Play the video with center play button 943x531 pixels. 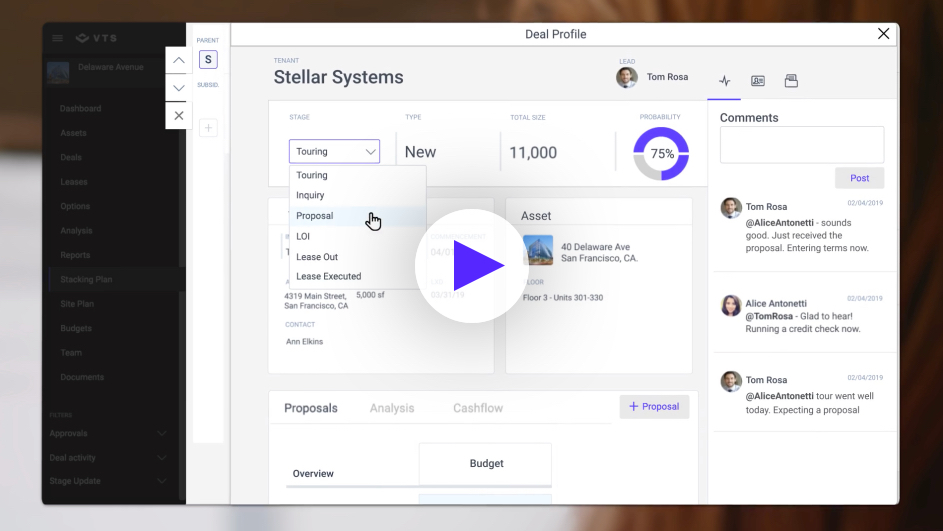click(472, 266)
